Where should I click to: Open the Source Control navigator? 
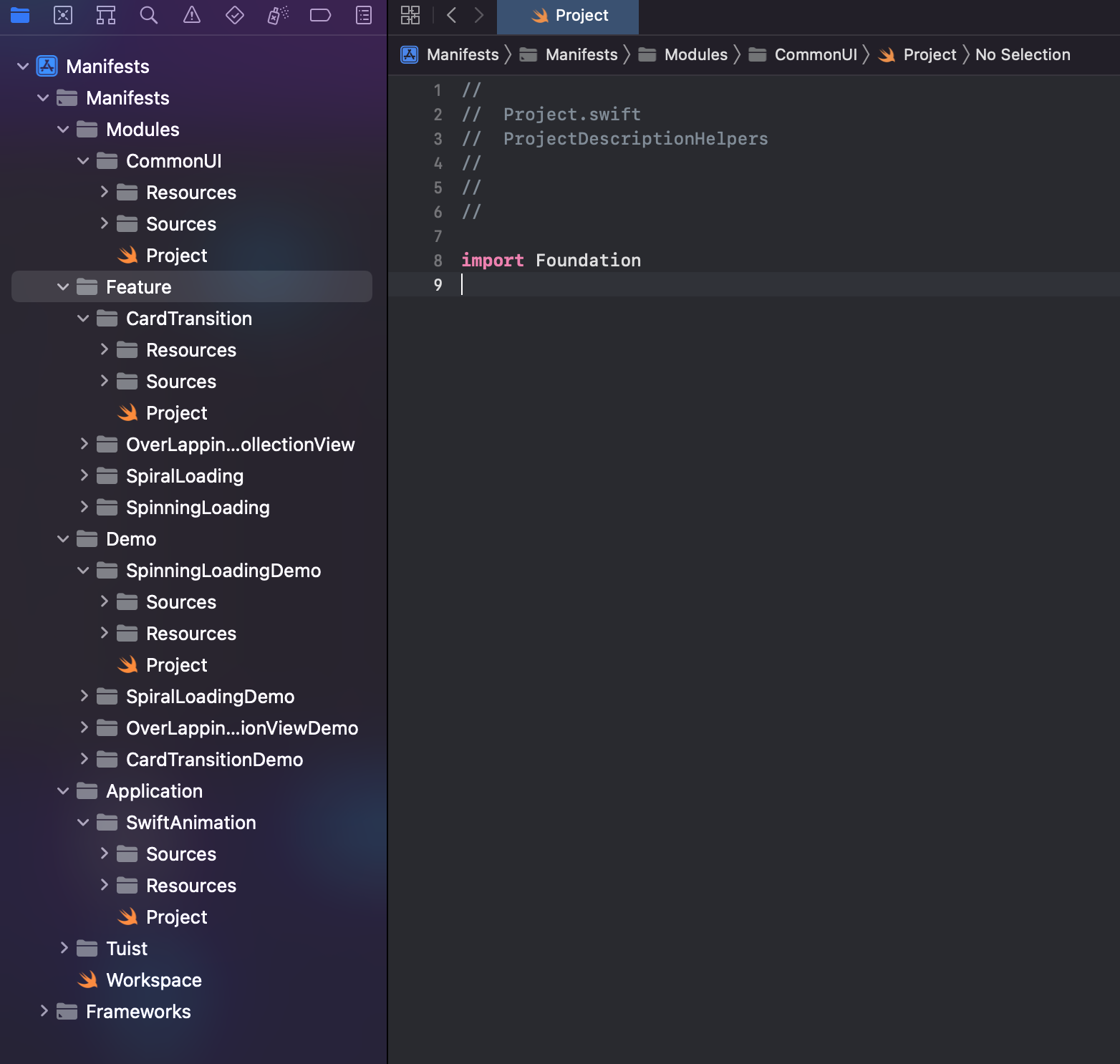tap(63, 15)
